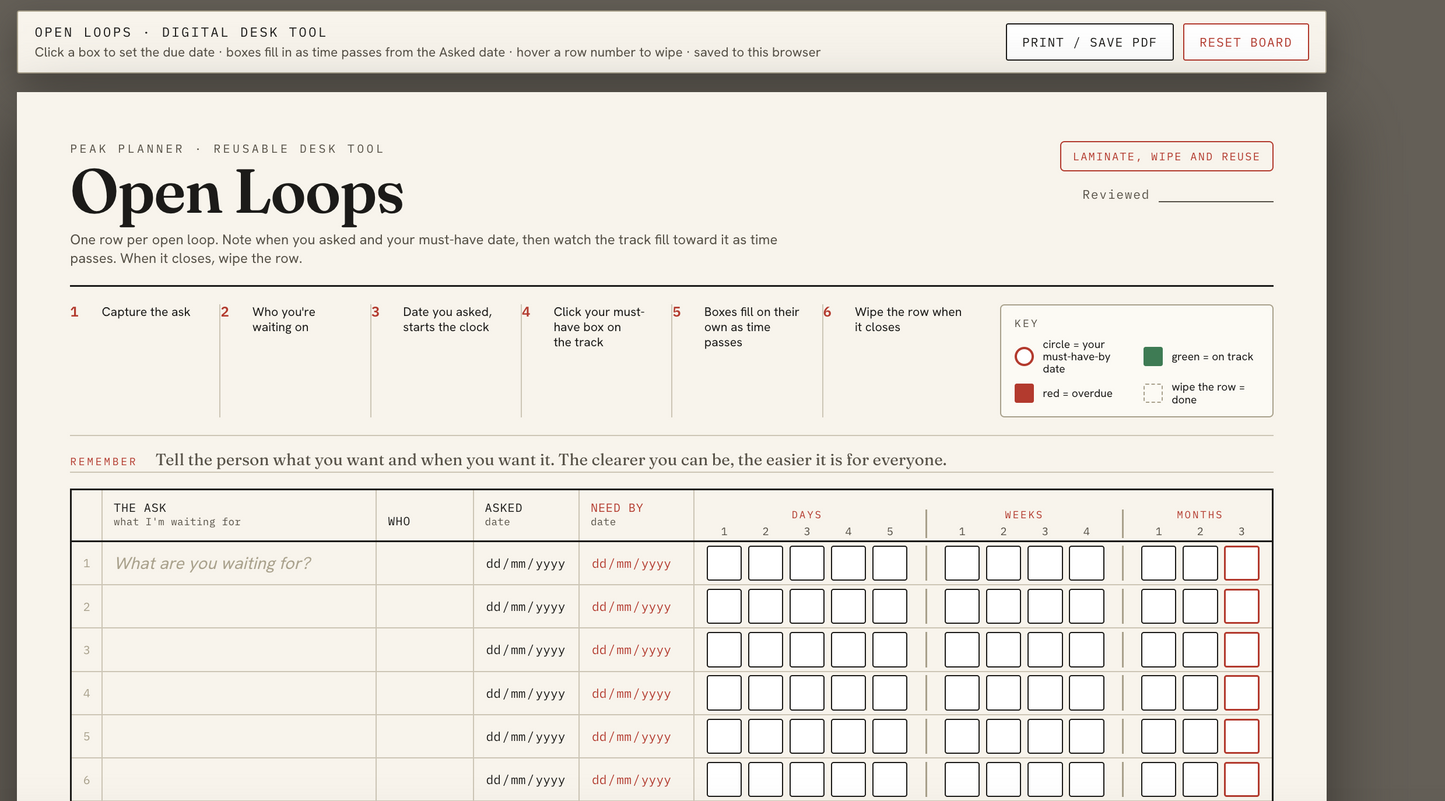Viewport: 1445px width, 801px height.
Task: Set the Need By date in row 1
Action: pos(631,563)
